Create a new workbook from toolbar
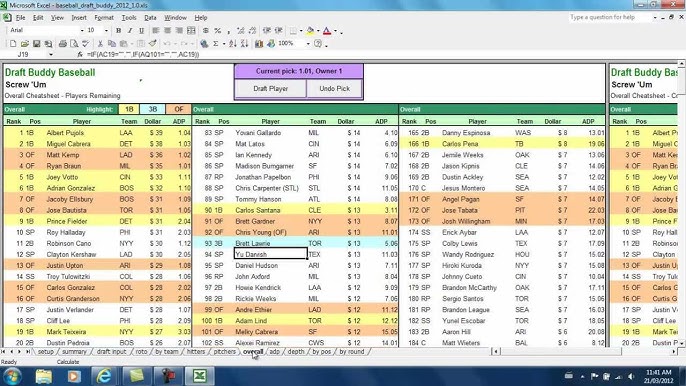The height and width of the screenshot is (386, 686). 13,43
